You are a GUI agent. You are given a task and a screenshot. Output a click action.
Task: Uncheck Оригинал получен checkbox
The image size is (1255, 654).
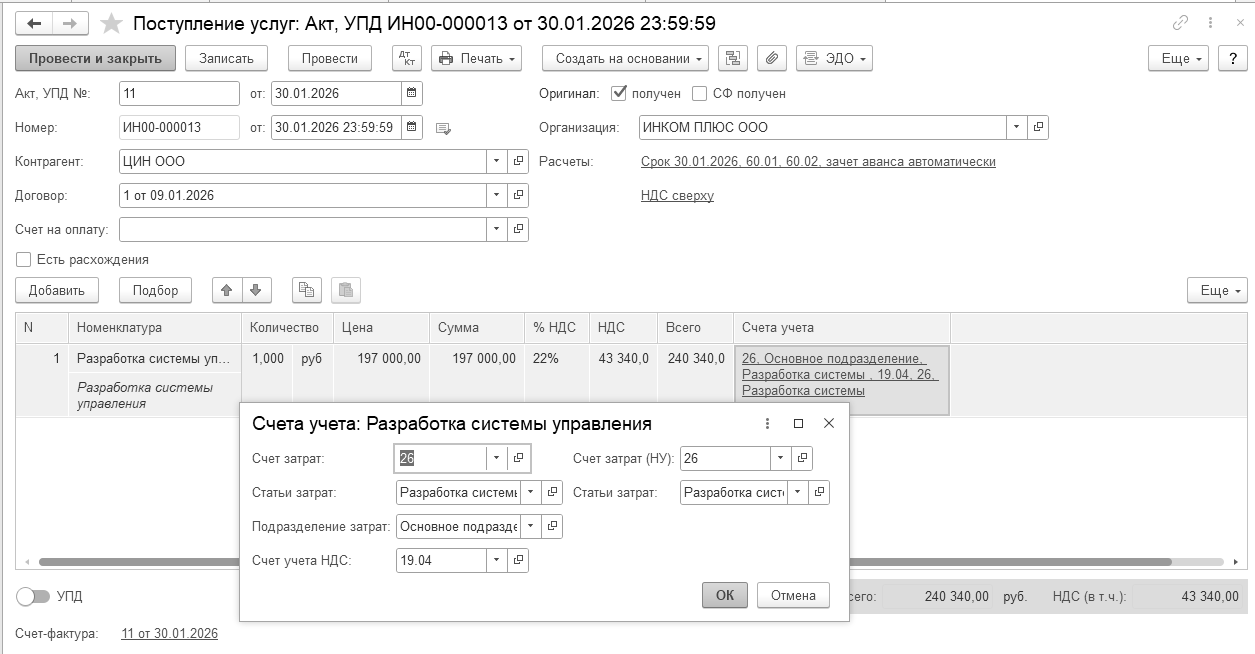618,93
